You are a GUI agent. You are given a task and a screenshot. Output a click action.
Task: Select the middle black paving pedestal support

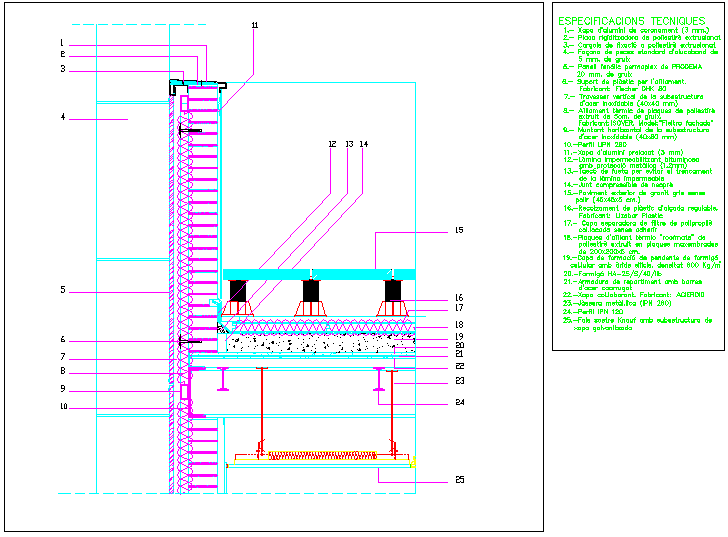[312, 292]
